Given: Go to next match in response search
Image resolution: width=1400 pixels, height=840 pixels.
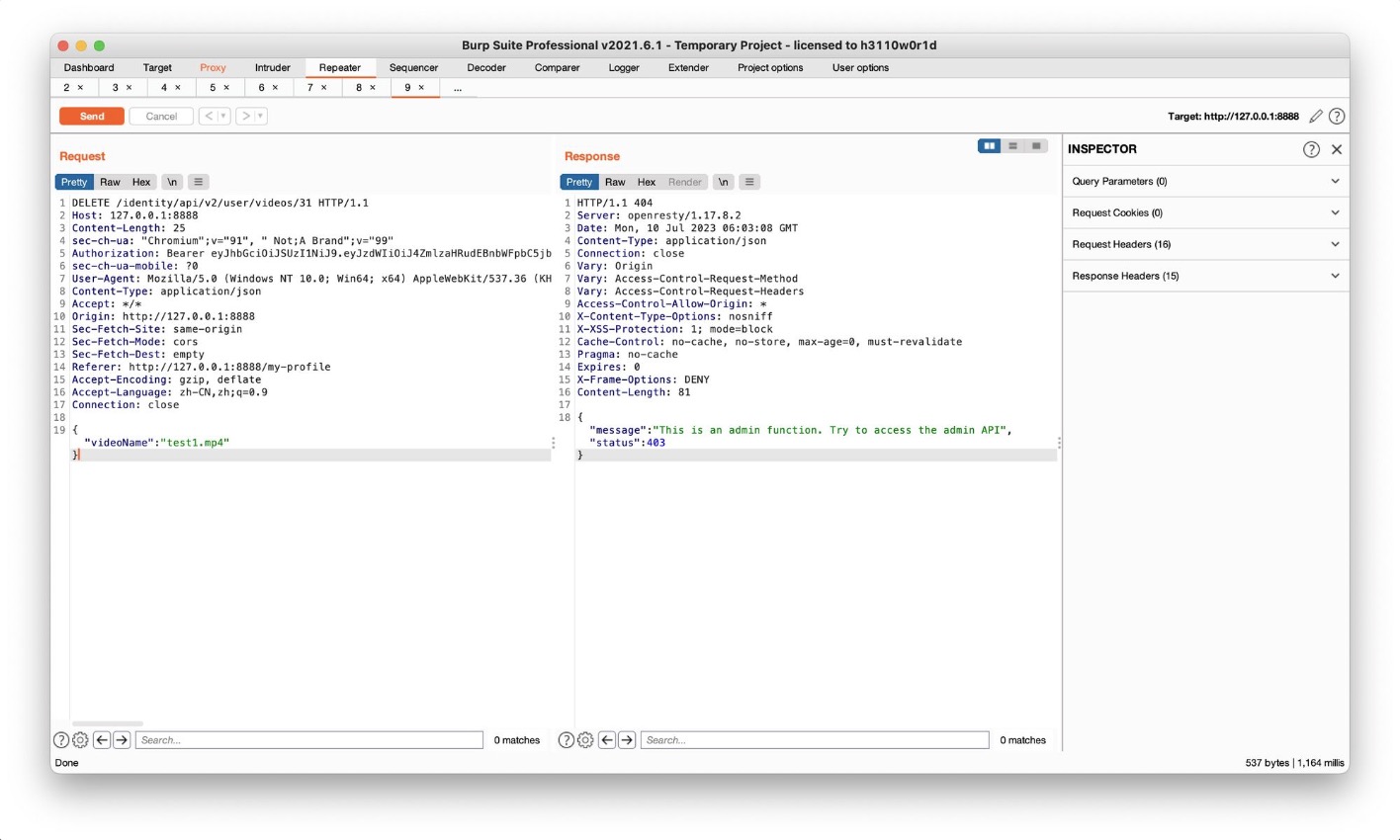Looking at the screenshot, I should coord(627,740).
